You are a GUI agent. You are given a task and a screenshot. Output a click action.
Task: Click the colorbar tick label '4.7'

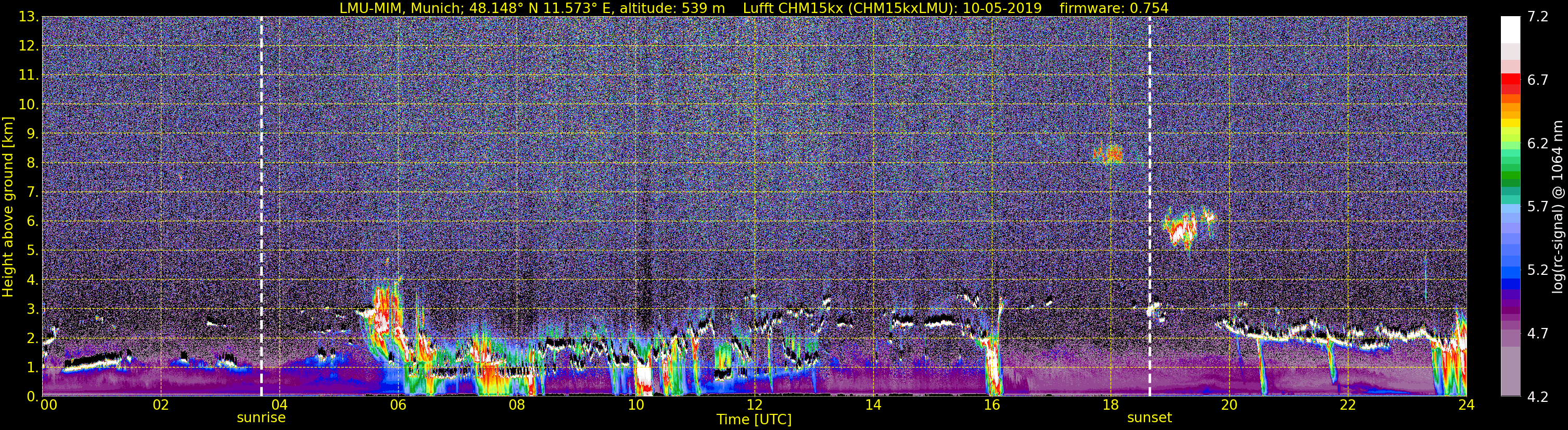tap(1538, 333)
